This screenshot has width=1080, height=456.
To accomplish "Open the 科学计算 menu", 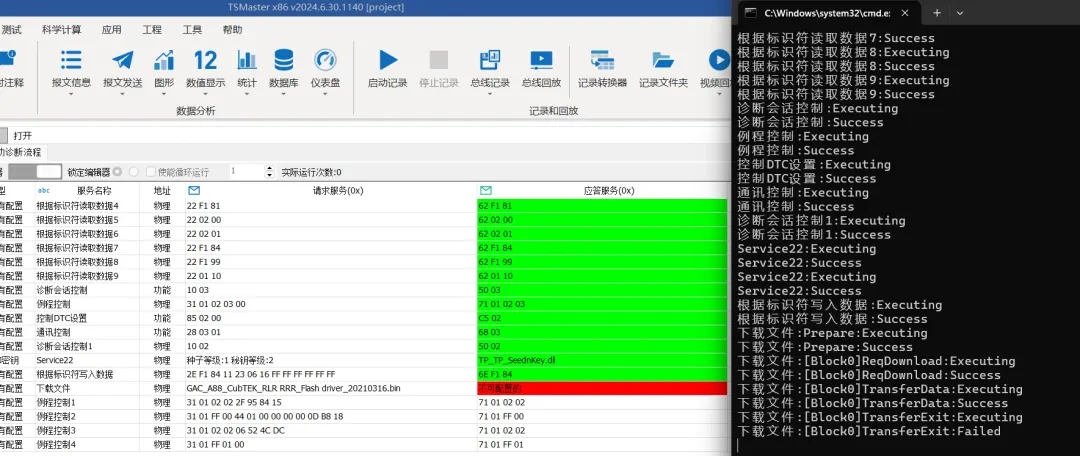I will pyautogui.click(x=61, y=30).
